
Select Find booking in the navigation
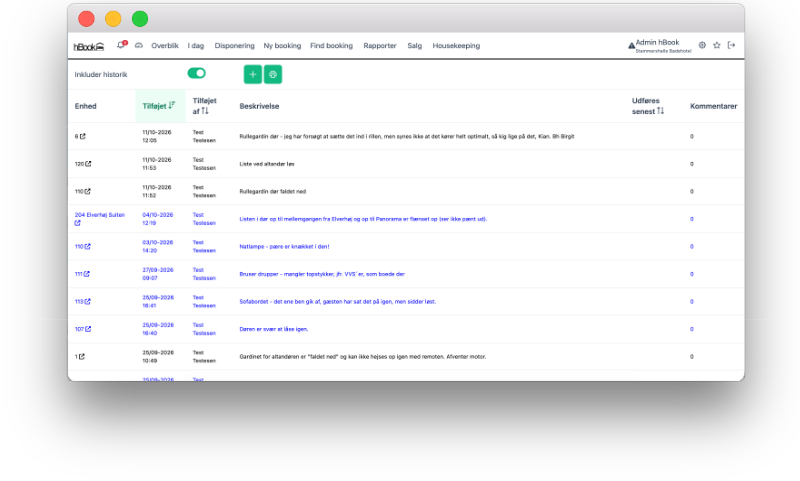tap(331, 45)
